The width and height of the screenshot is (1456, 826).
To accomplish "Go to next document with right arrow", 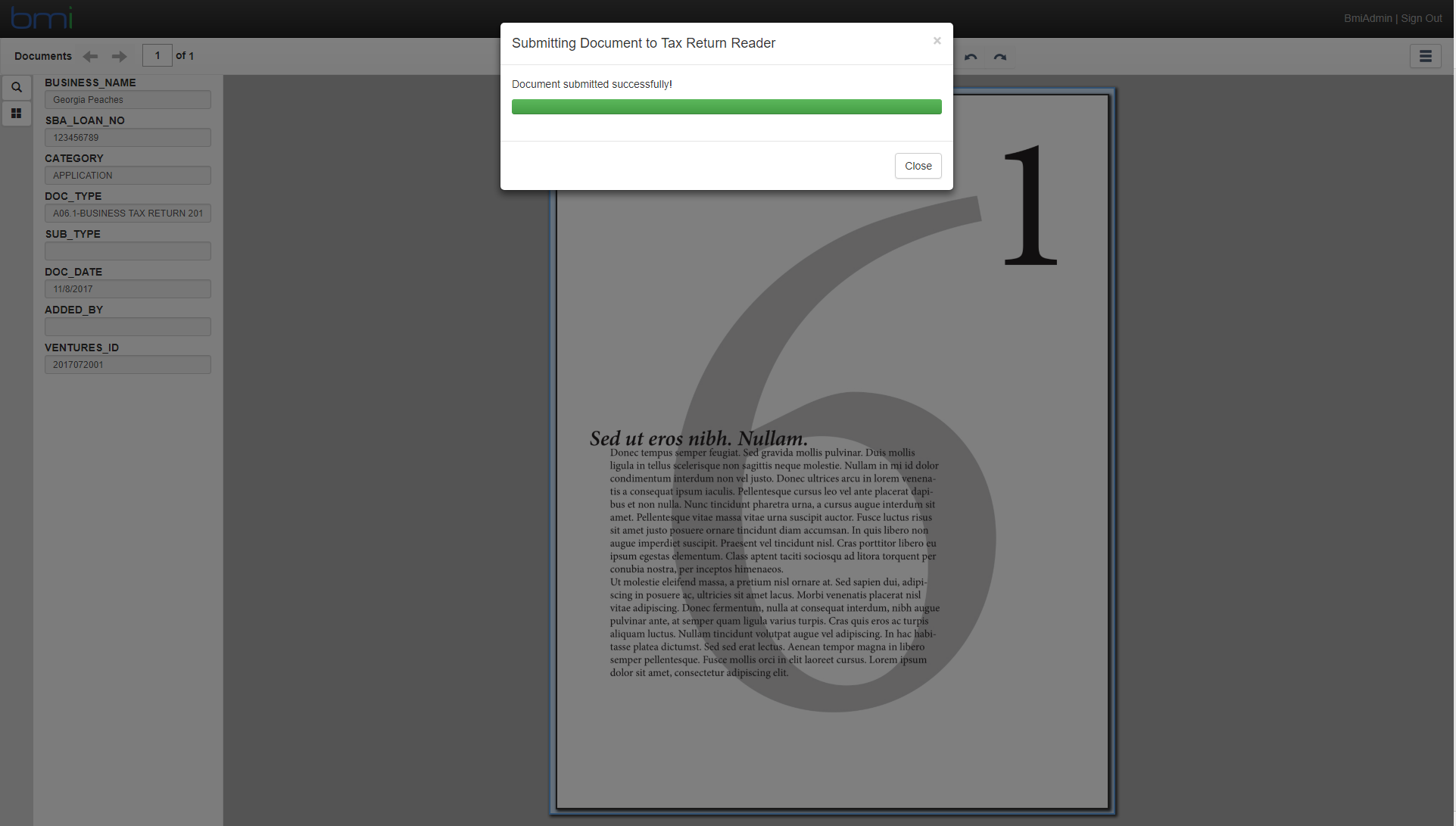I will pyautogui.click(x=119, y=56).
